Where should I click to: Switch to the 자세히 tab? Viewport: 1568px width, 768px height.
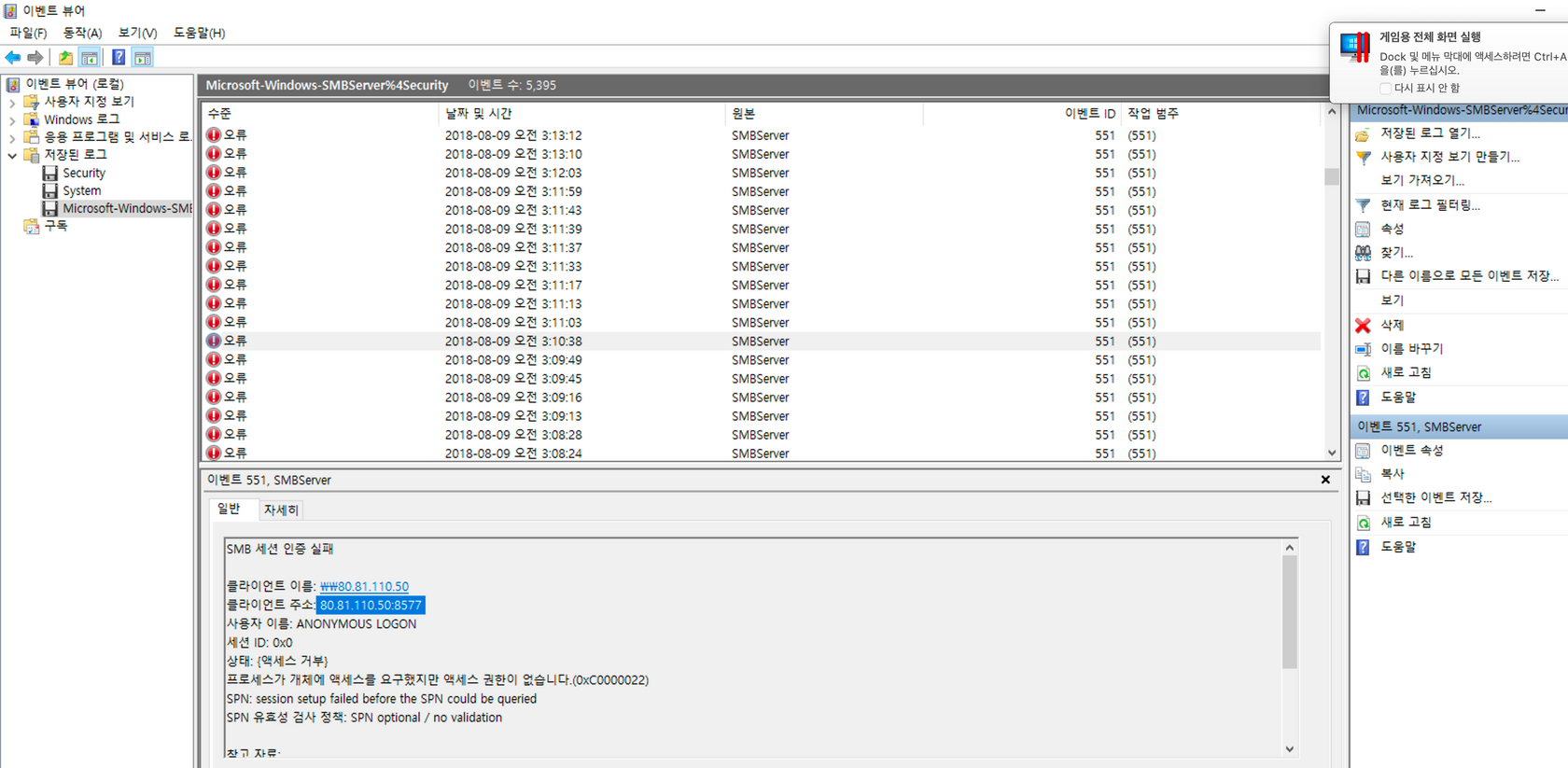[x=281, y=510]
